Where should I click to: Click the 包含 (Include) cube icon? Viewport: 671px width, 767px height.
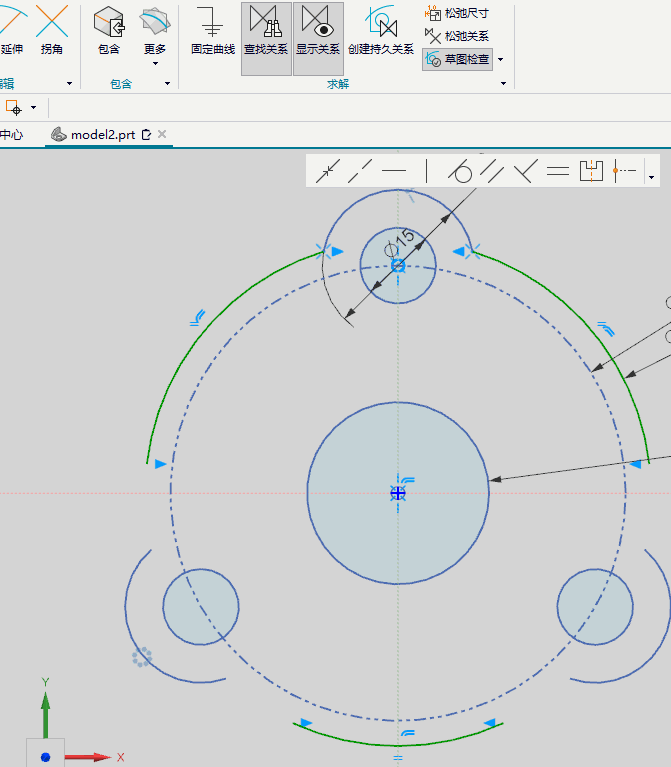coord(109,22)
